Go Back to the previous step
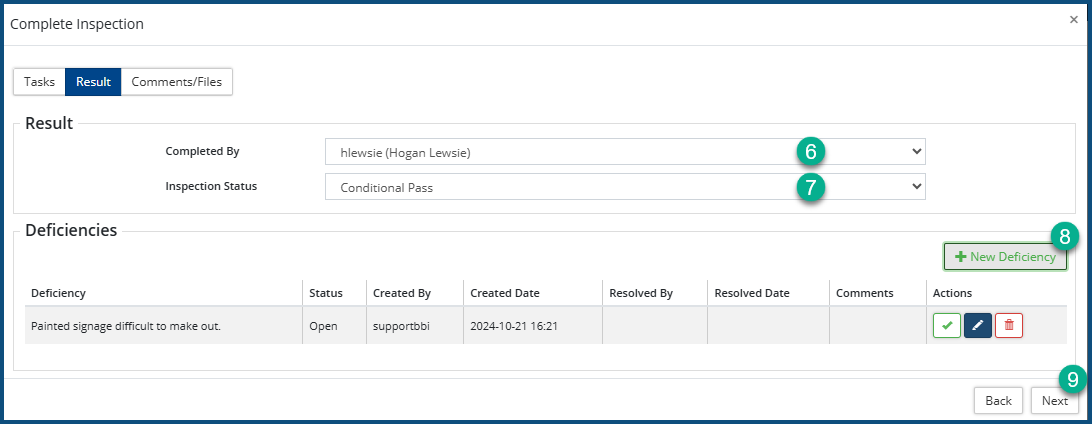 pyautogui.click(x=998, y=401)
